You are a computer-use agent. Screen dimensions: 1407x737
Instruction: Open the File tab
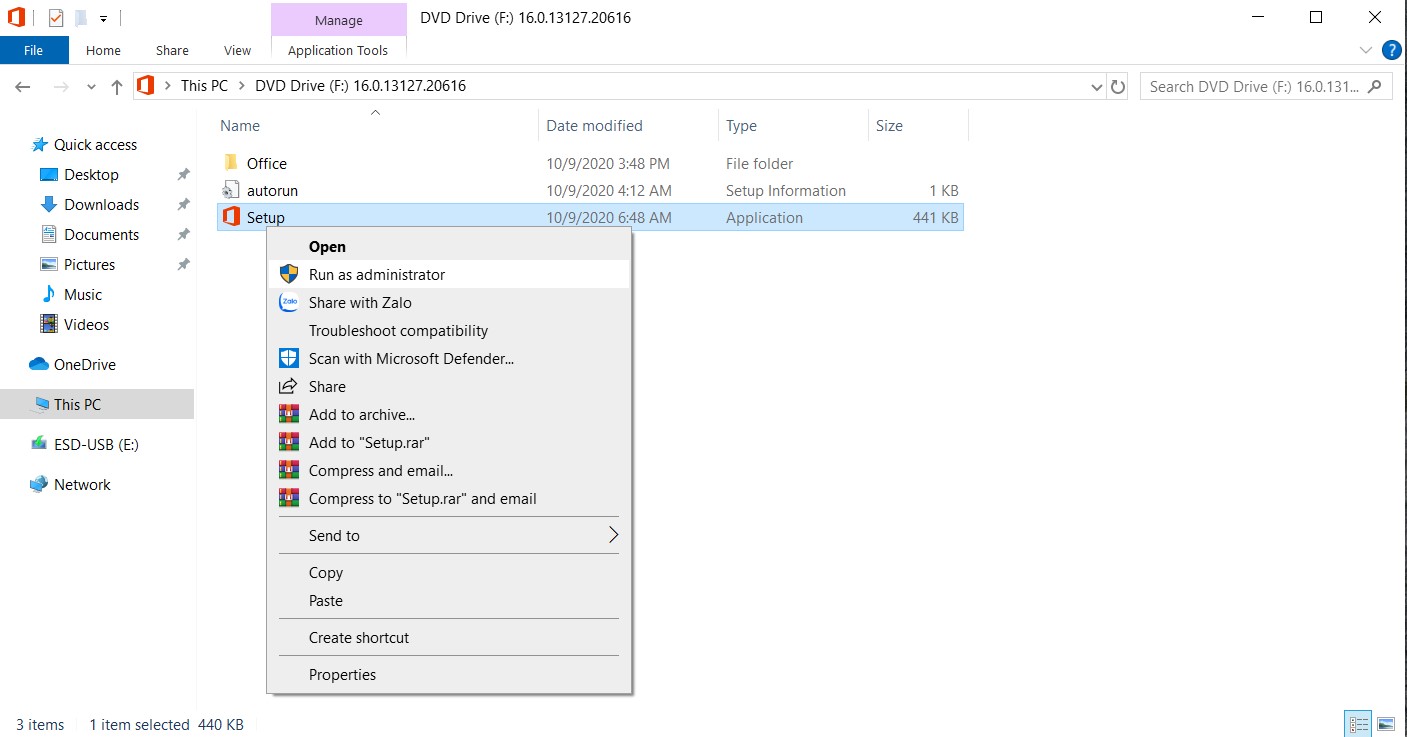[x=34, y=50]
